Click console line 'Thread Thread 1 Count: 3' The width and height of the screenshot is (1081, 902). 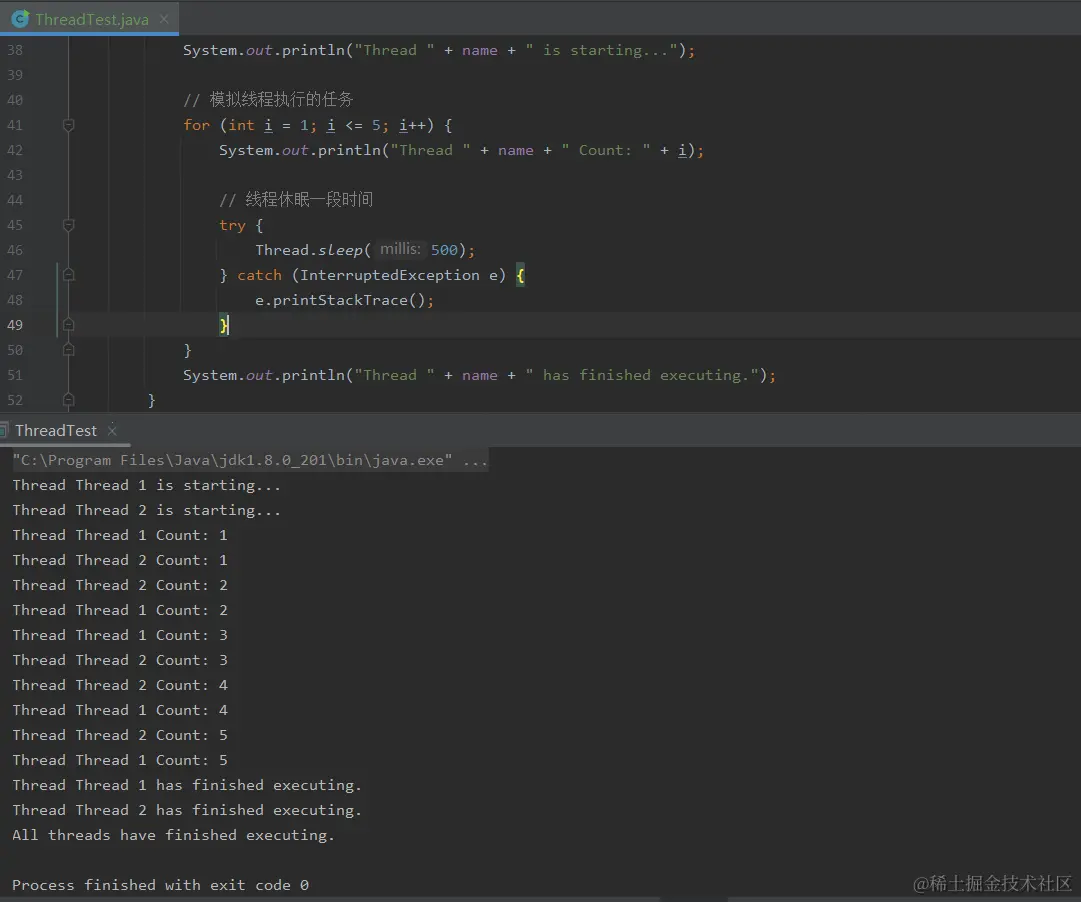coord(120,635)
